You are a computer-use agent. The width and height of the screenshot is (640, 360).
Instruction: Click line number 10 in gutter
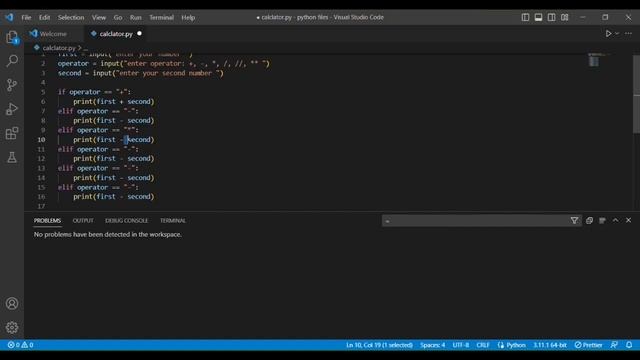pyautogui.click(x=41, y=140)
